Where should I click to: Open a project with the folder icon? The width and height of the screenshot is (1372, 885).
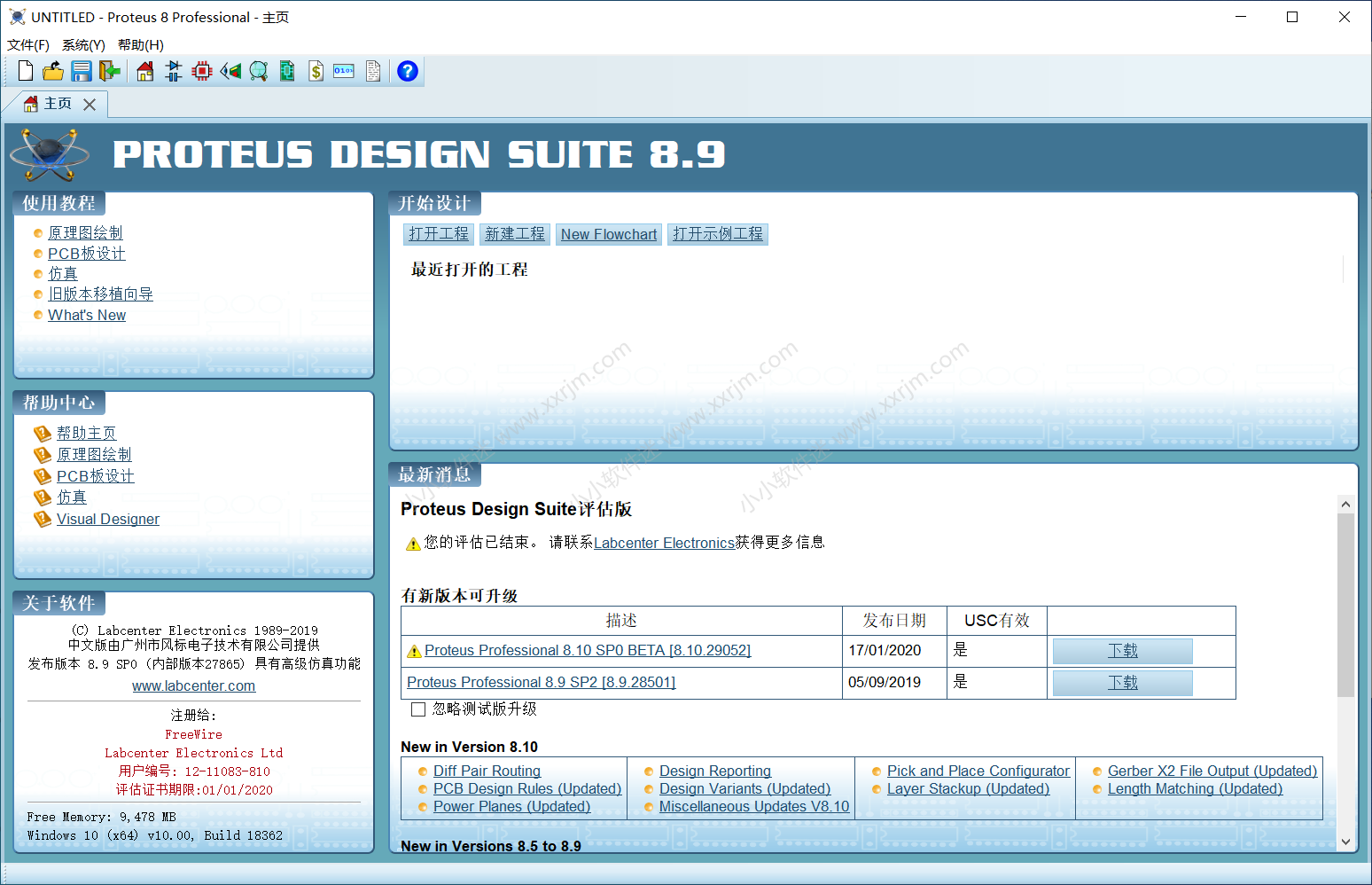tap(53, 71)
